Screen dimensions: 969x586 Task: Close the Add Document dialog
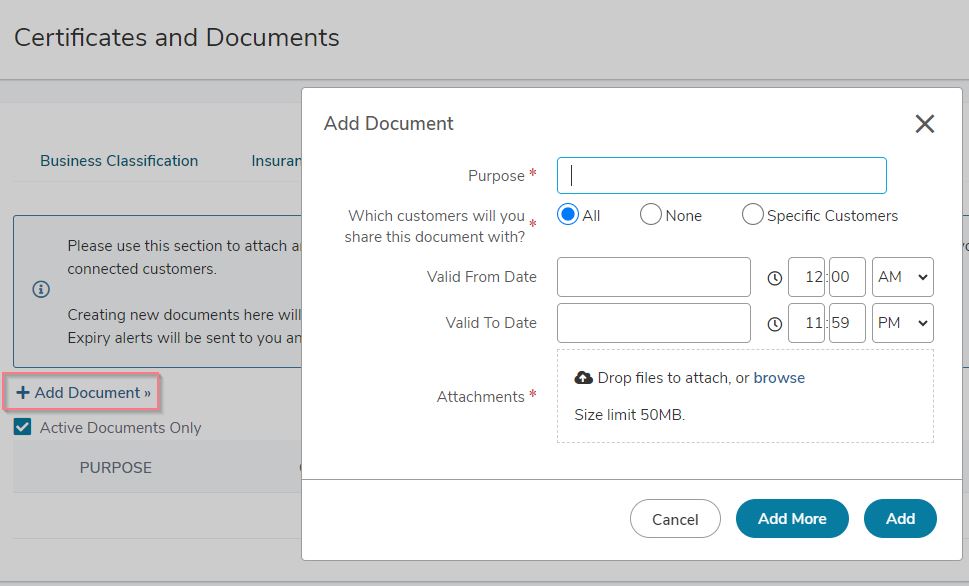(925, 124)
